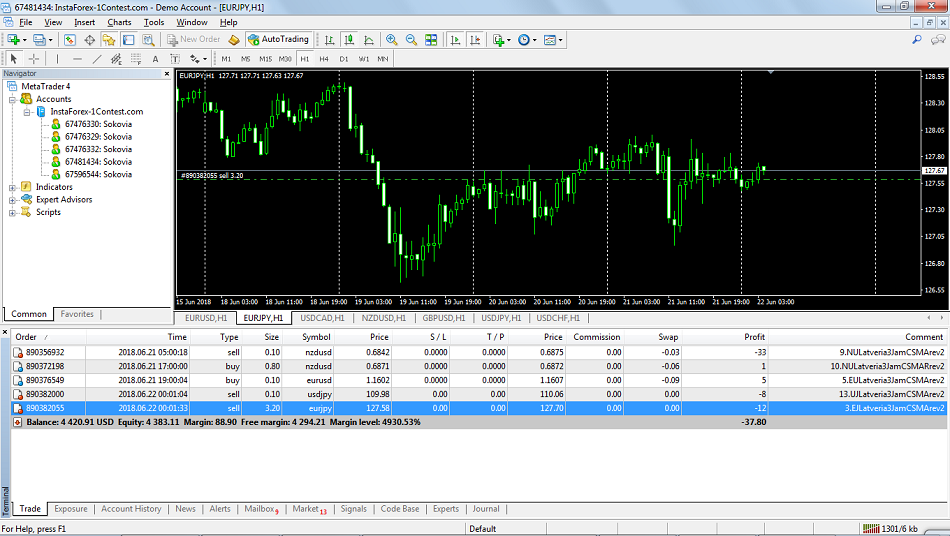Open the Market Watch window icon
950x536 pixels.
click(70, 40)
